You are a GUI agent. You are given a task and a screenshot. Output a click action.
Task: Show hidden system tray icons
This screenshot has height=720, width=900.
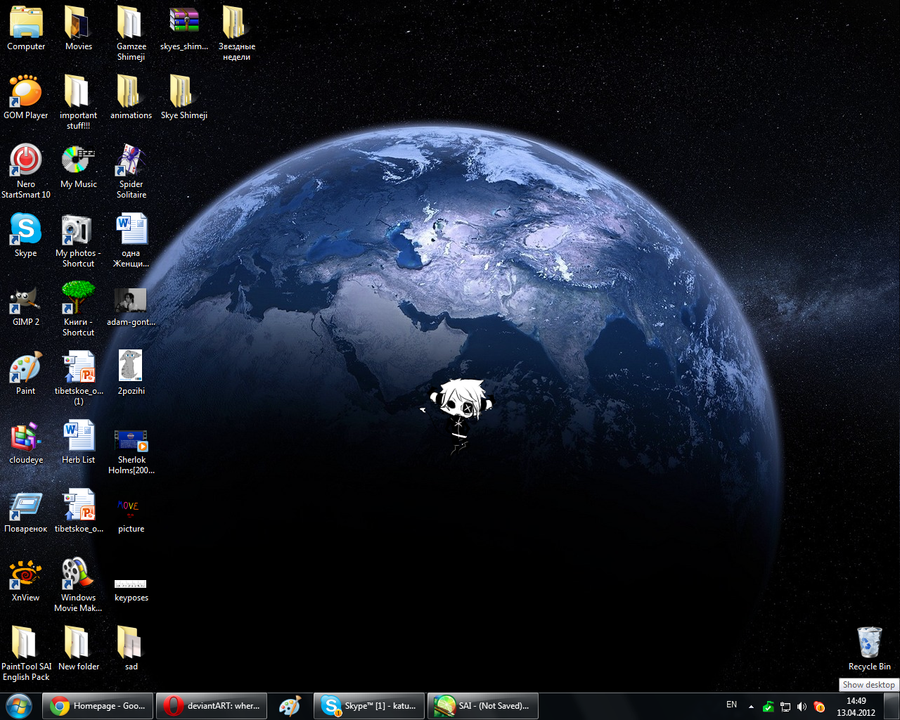pos(751,706)
